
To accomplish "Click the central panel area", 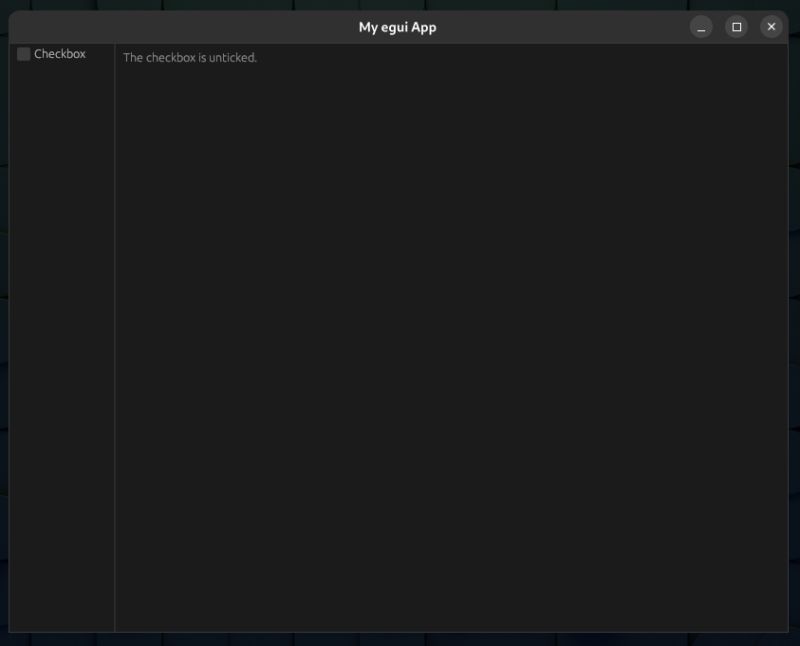I will pyautogui.click(x=450, y=350).
